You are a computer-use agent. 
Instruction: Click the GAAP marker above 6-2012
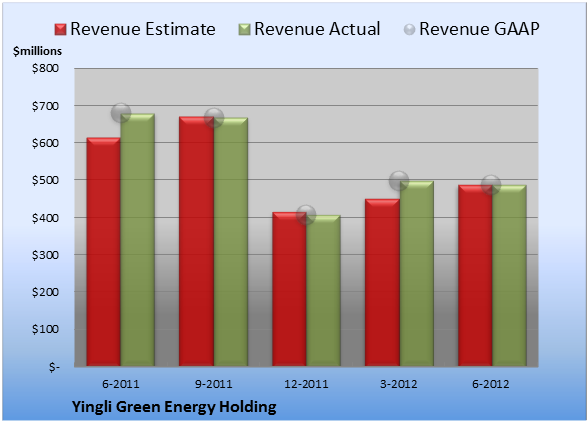491,184
